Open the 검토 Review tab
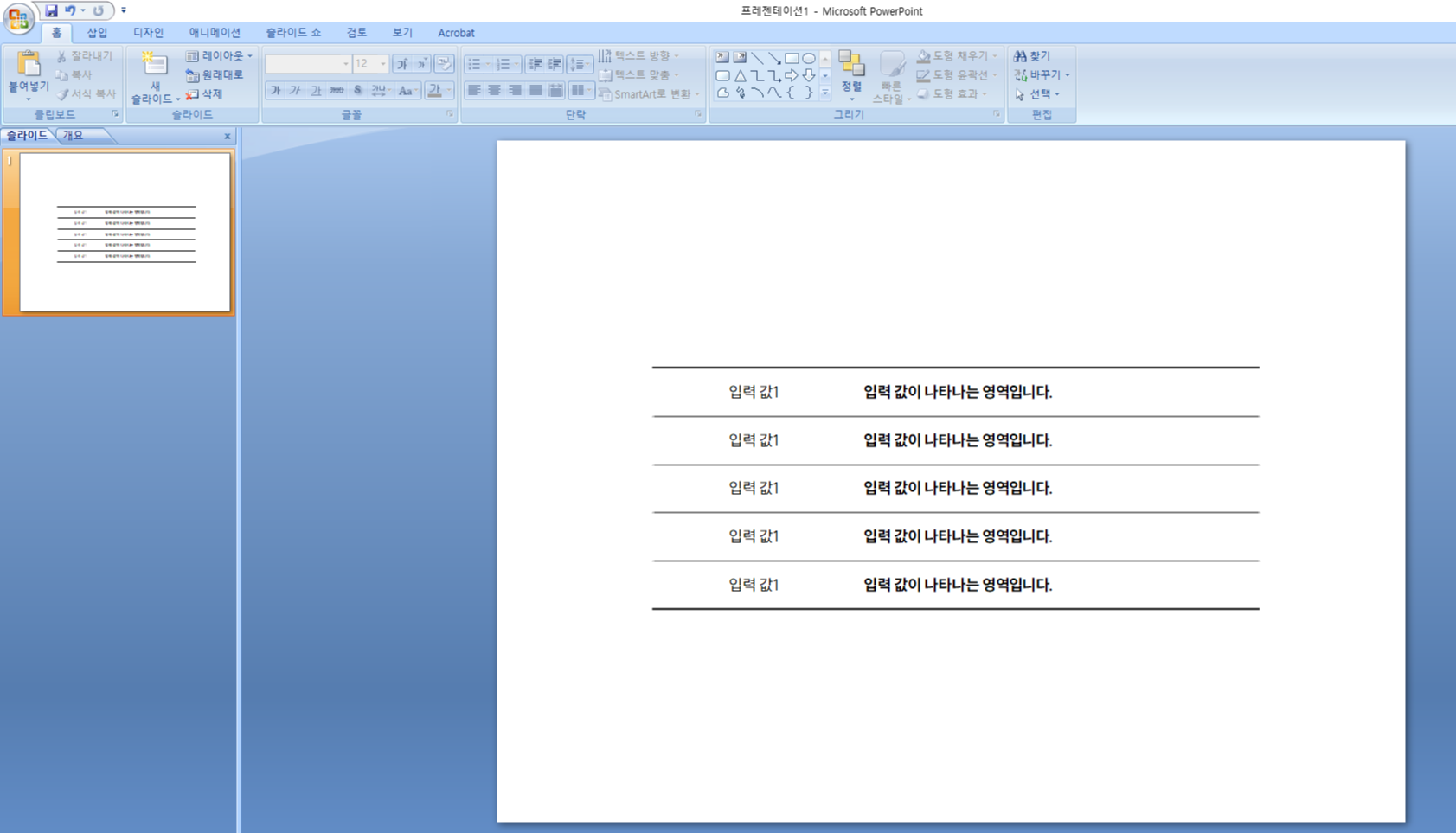1456x833 pixels. coord(356,33)
